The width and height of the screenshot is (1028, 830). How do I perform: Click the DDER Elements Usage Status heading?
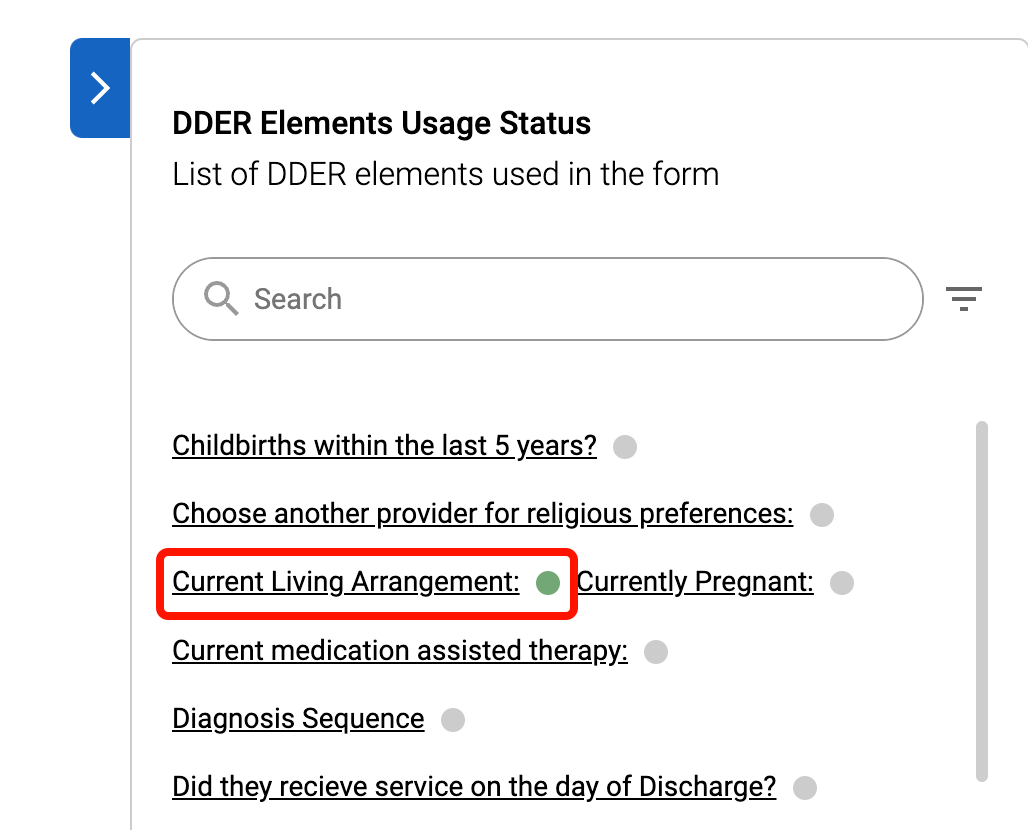382,124
